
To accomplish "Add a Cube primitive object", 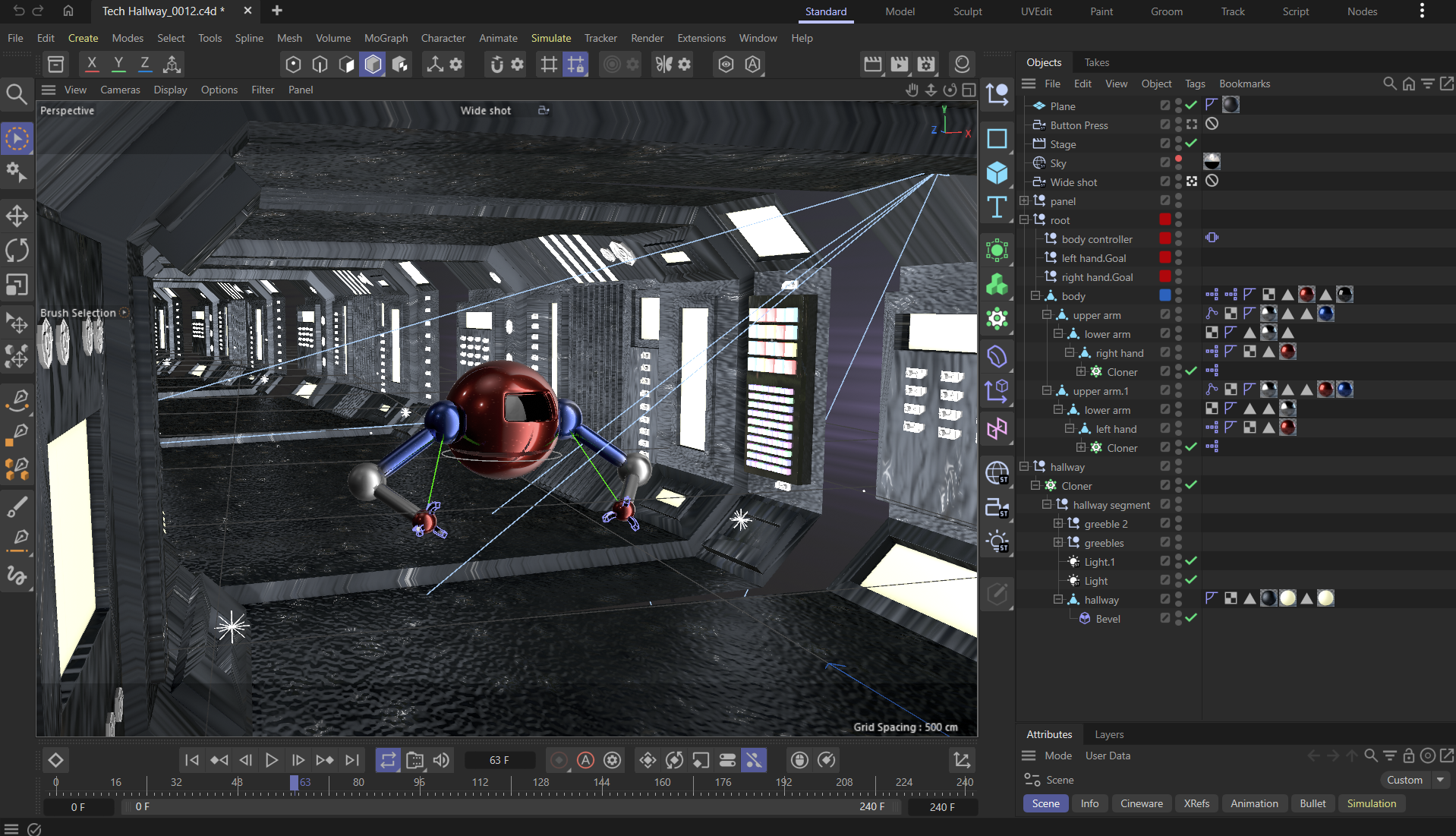I will click(997, 172).
